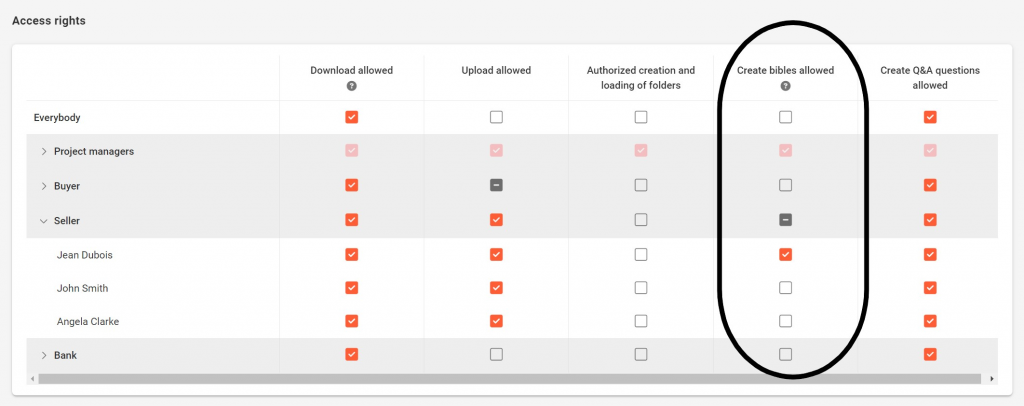Viewport: 1024px width, 406px height.
Task: Check folder creation for Jean Dubois
Action: [641, 254]
